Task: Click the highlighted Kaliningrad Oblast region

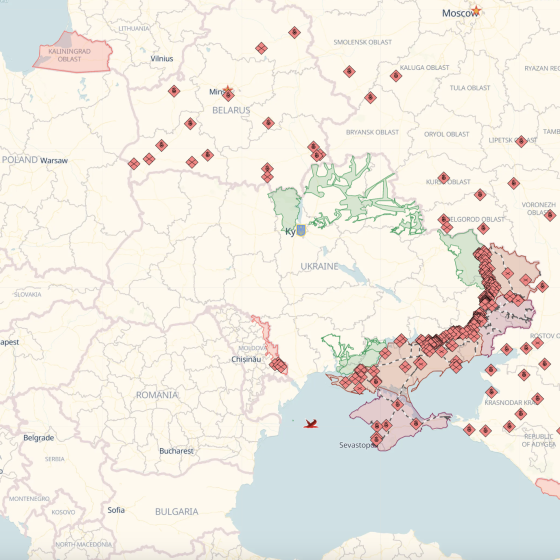Action: [x=73, y=55]
